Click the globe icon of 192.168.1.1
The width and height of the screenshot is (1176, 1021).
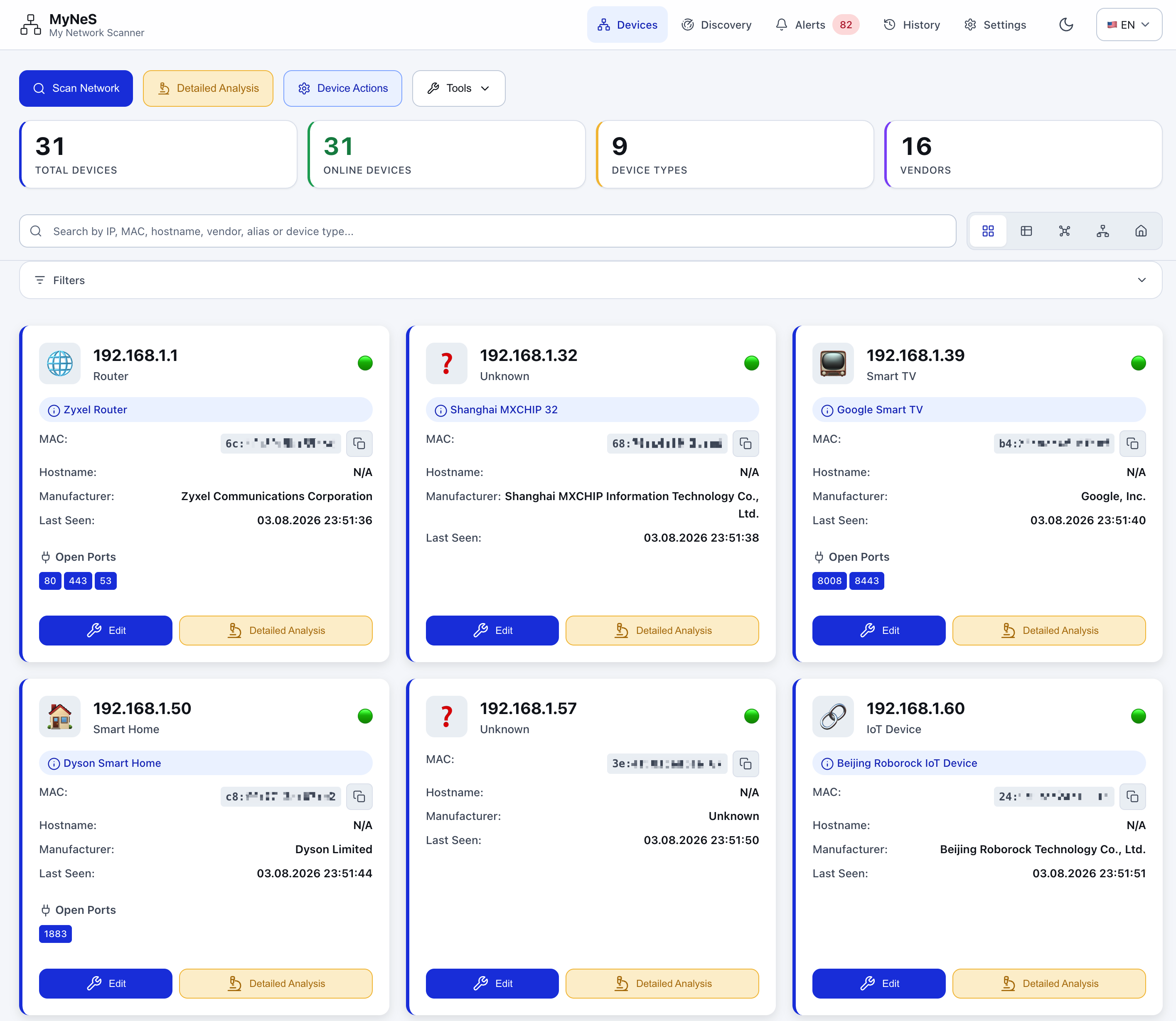[60, 363]
